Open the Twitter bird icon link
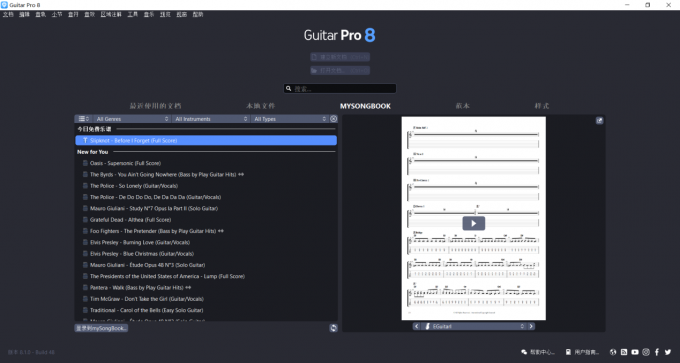 coord(668,352)
